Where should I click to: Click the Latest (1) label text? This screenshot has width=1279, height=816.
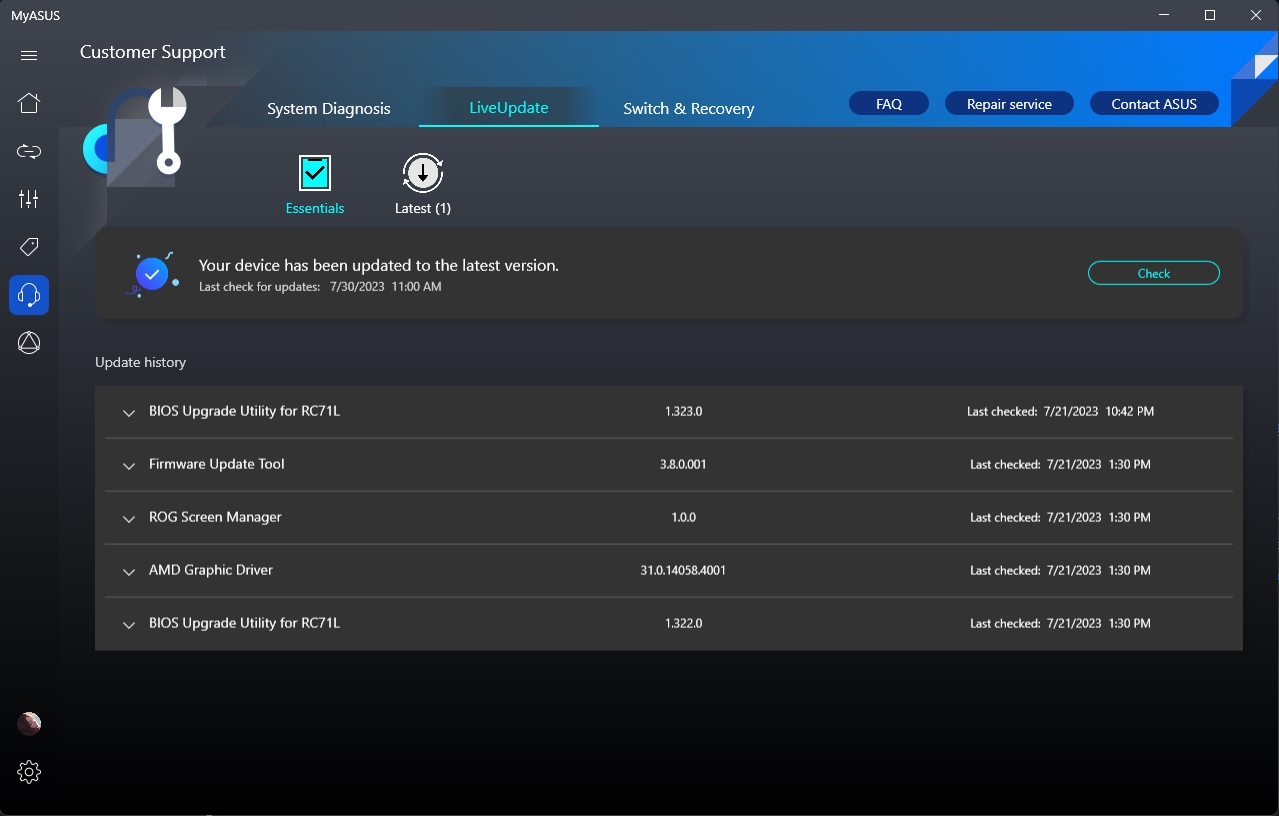point(423,208)
